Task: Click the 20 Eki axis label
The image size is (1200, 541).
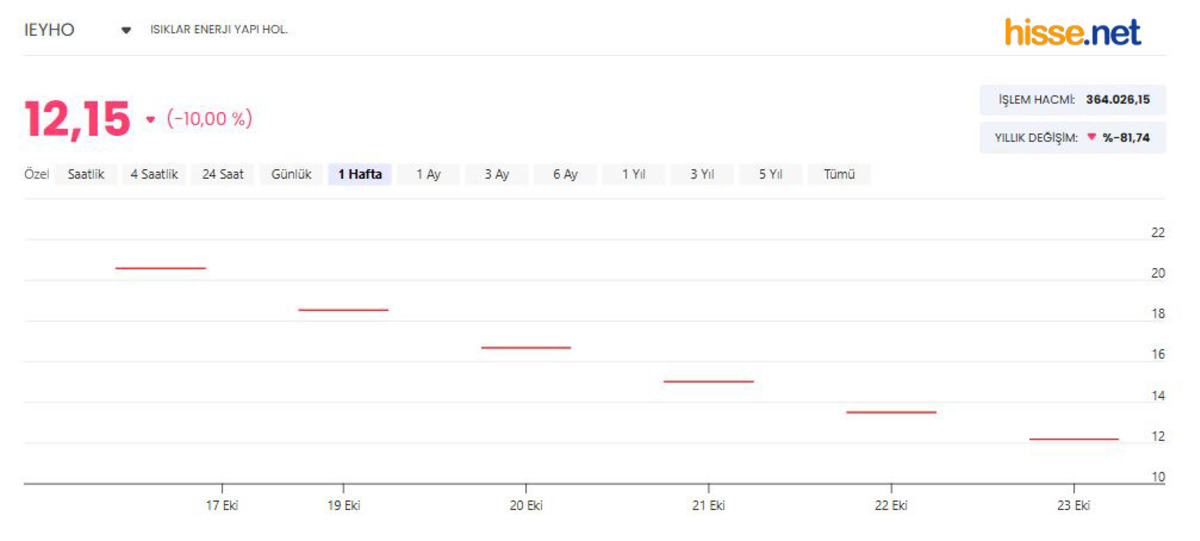Action: [526, 506]
